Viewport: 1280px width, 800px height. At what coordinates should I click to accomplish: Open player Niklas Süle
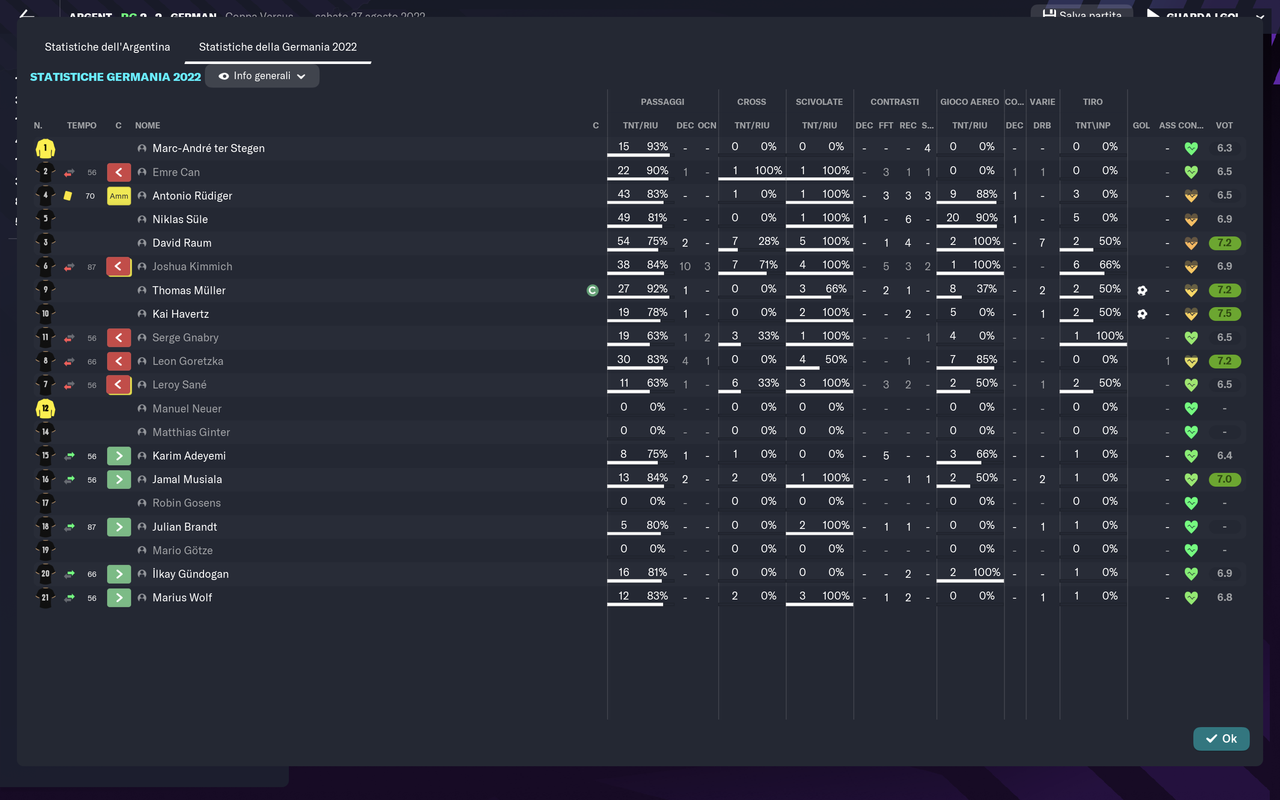coord(180,219)
